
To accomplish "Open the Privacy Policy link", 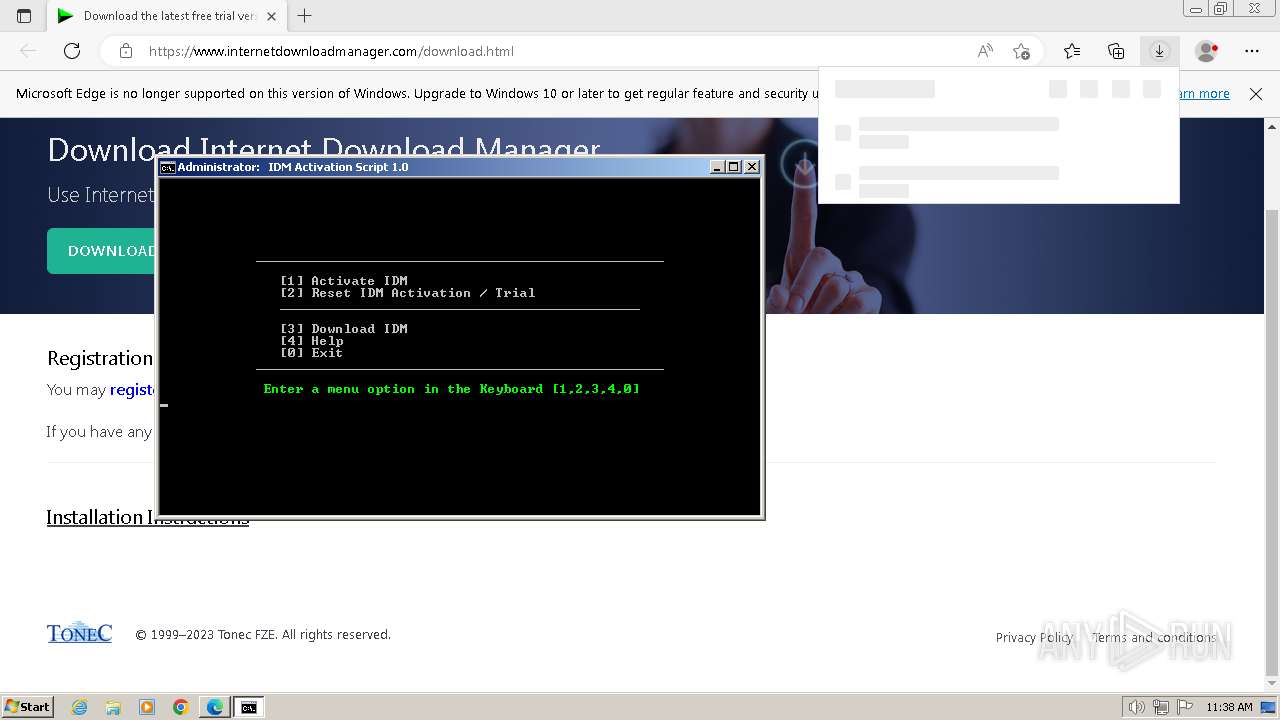I will click(1034, 637).
